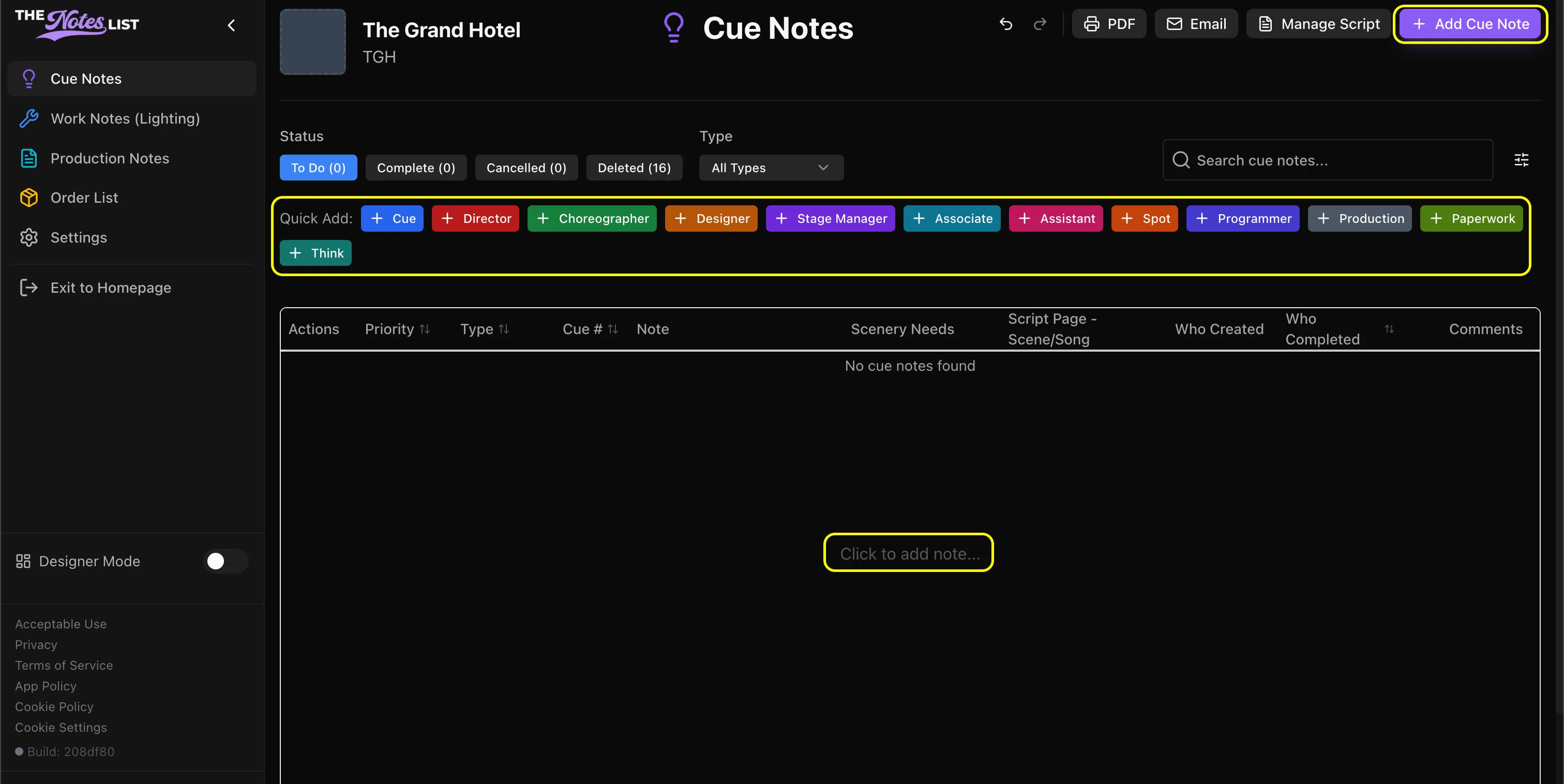Select the Cancelled (0) status filter
The height and width of the screenshot is (784, 1564).
(x=527, y=168)
